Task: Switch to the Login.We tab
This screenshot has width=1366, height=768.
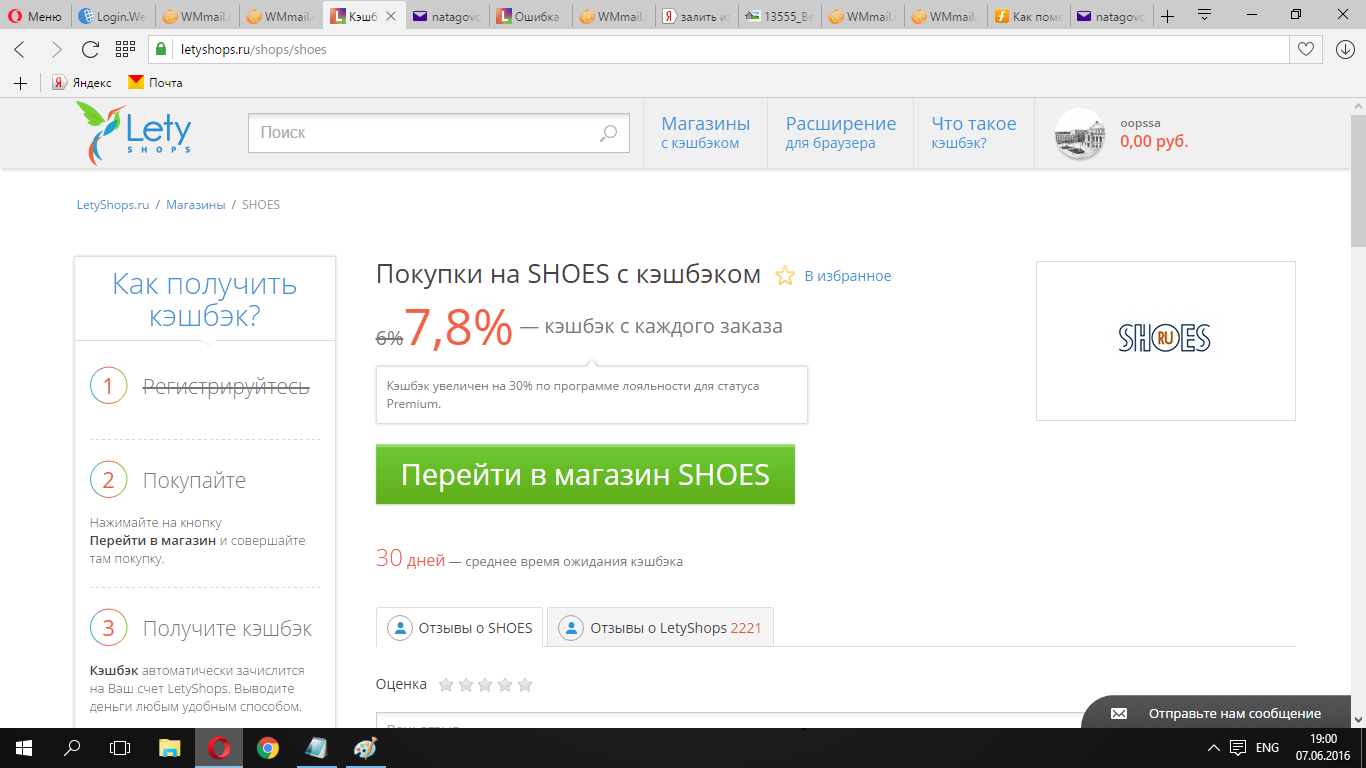Action: [x=113, y=16]
